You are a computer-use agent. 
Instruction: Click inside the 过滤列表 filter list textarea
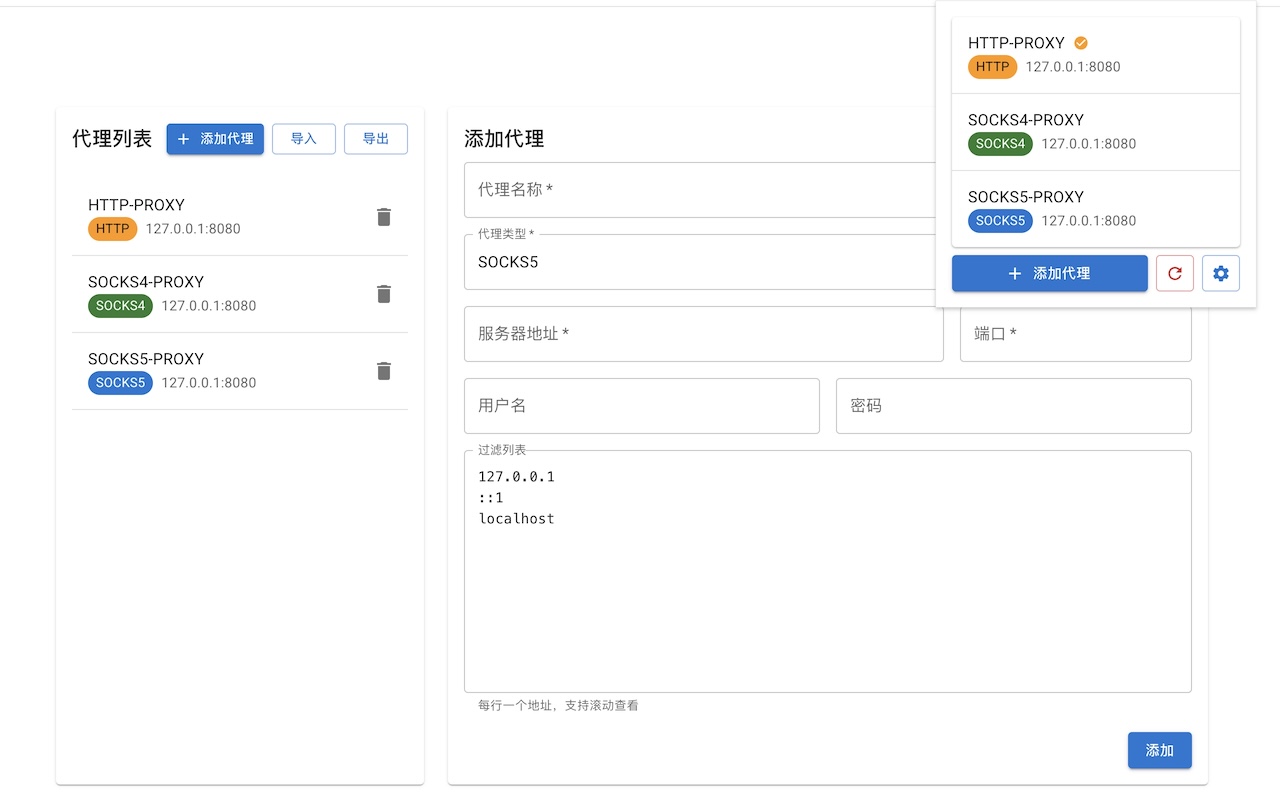pyautogui.click(x=827, y=570)
